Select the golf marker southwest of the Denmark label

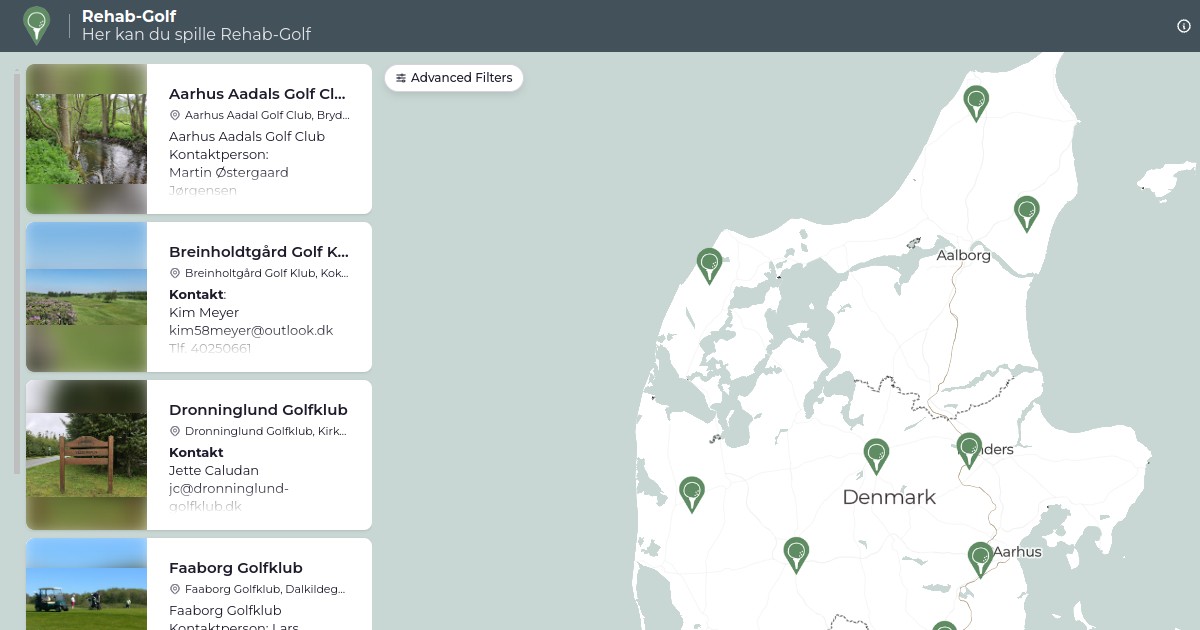pyautogui.click(x=796, y=554)
